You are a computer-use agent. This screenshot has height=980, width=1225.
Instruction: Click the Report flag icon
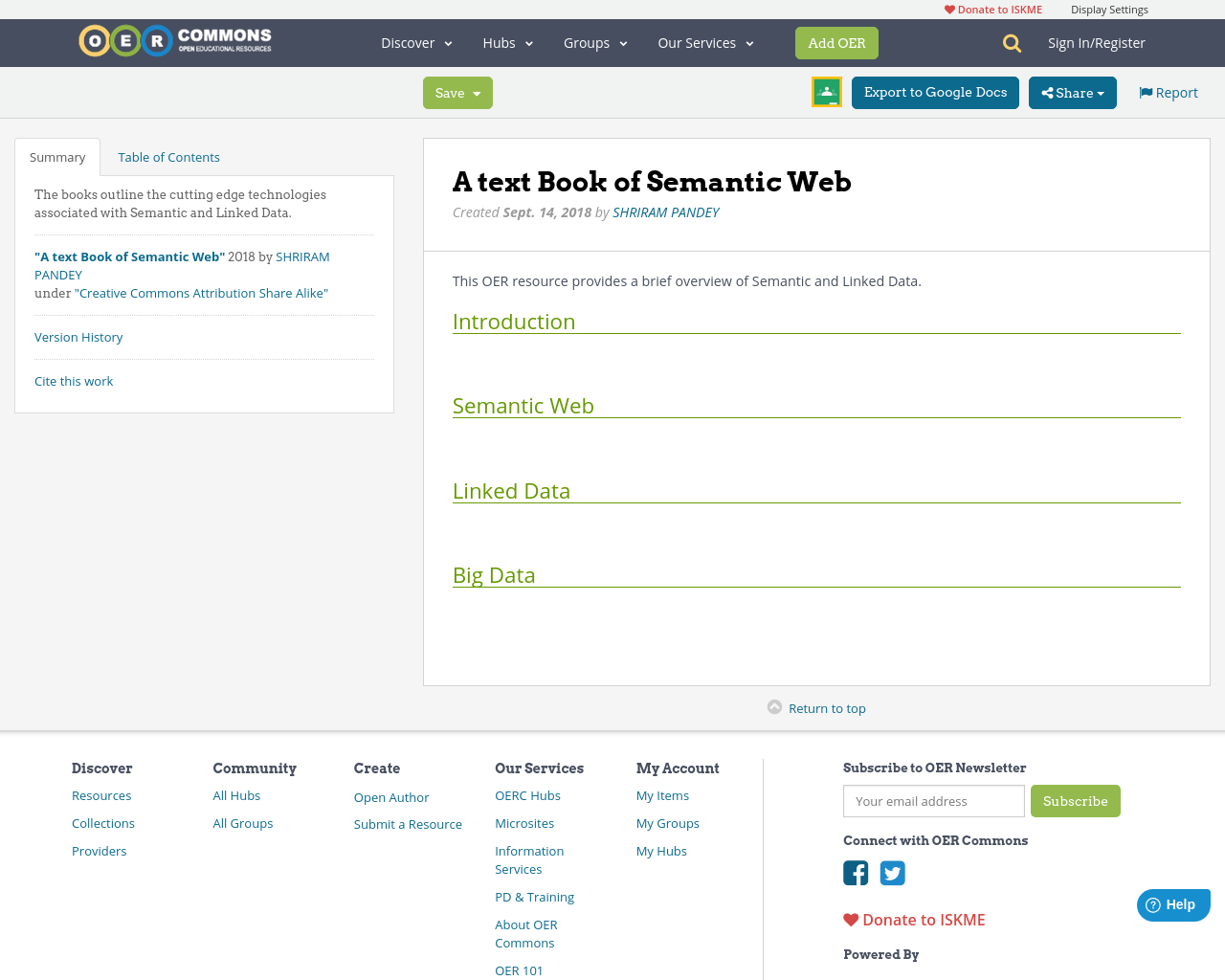click(1145, 91)
